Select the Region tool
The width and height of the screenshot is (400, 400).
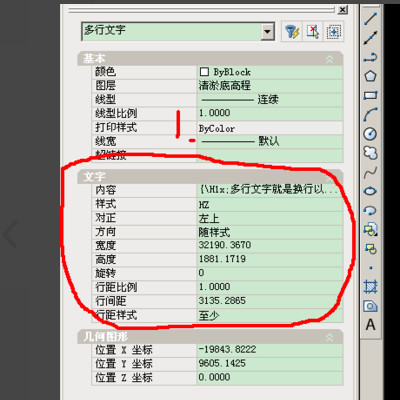[x=370, y=306]
